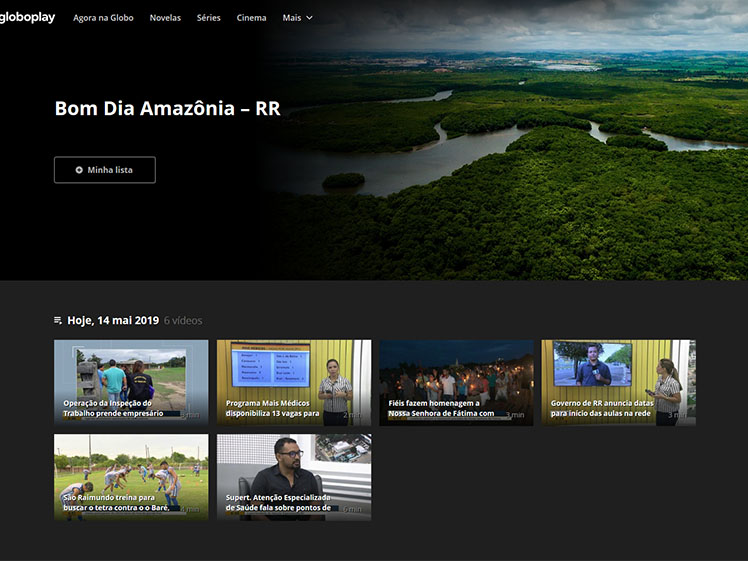Click the Bom Dia Amazônia – RR title
Image resolution: width=748 pixels, height=561 pixels.
coord(167,108)
